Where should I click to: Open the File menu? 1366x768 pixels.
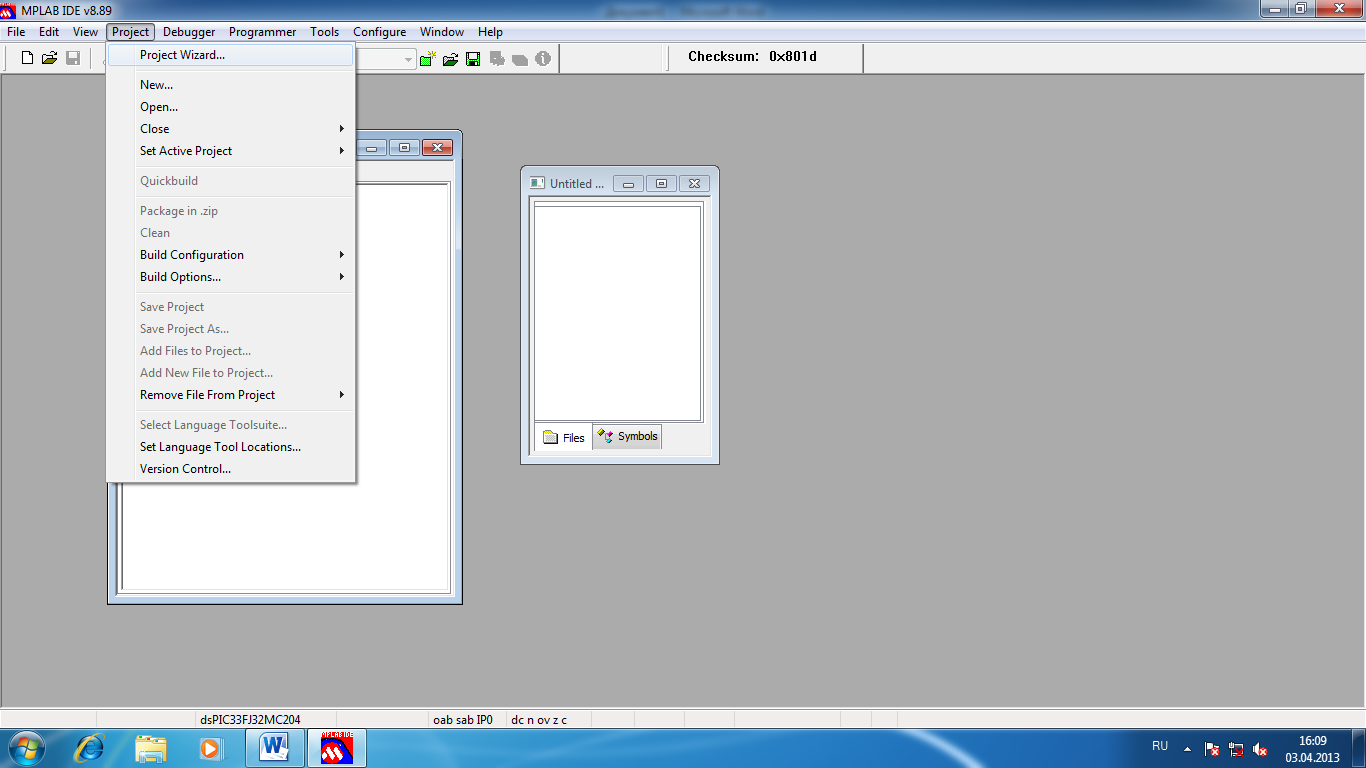pos(16,32)
